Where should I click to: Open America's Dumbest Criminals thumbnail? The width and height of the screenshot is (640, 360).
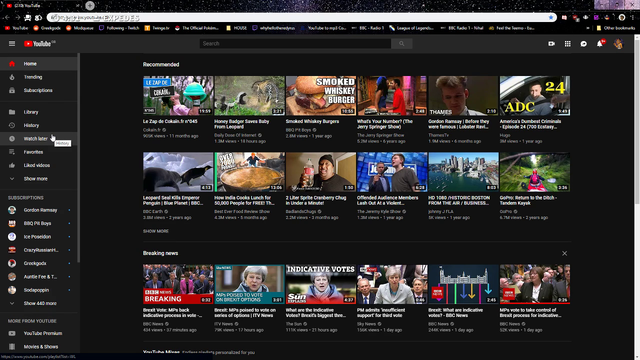pos(535,96)
